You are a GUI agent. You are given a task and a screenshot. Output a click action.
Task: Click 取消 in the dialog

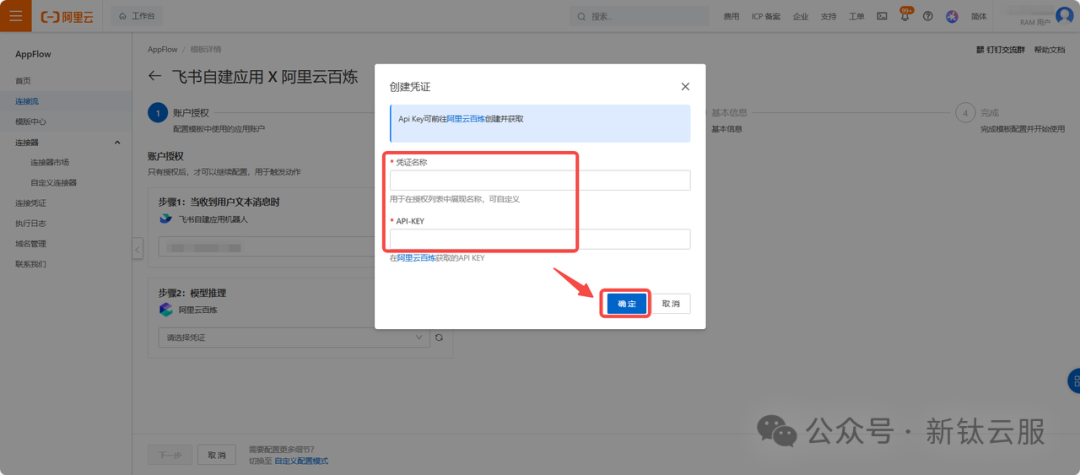click(671, 304)
